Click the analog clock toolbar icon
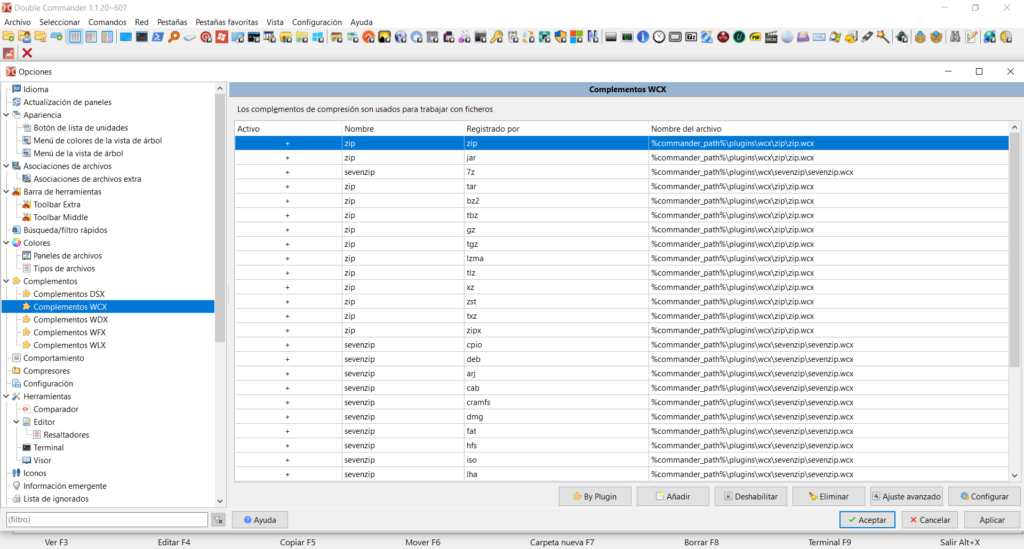 (x=659, y=37)
